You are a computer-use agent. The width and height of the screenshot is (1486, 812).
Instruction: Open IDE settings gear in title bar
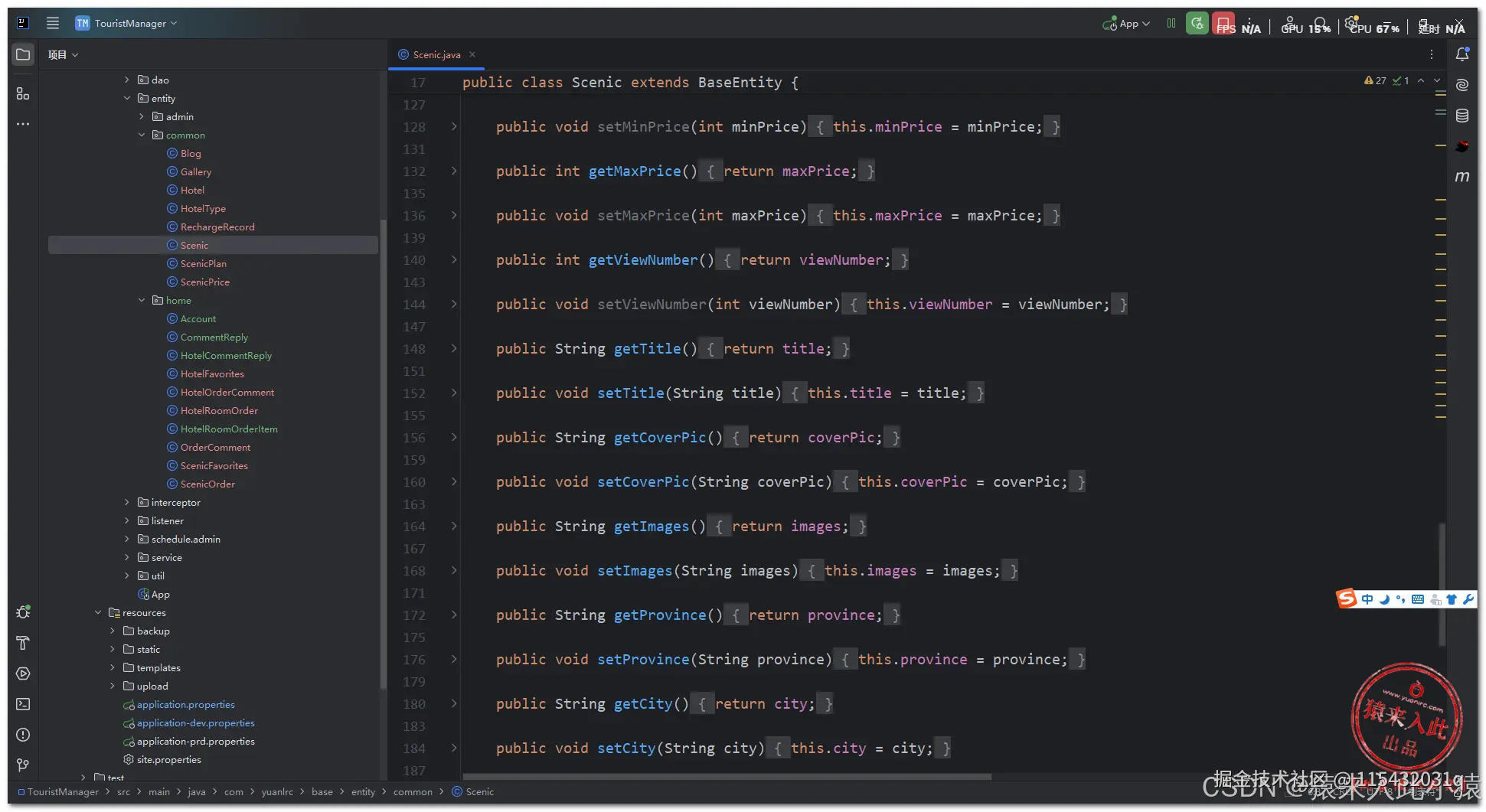coord(1352,22)
